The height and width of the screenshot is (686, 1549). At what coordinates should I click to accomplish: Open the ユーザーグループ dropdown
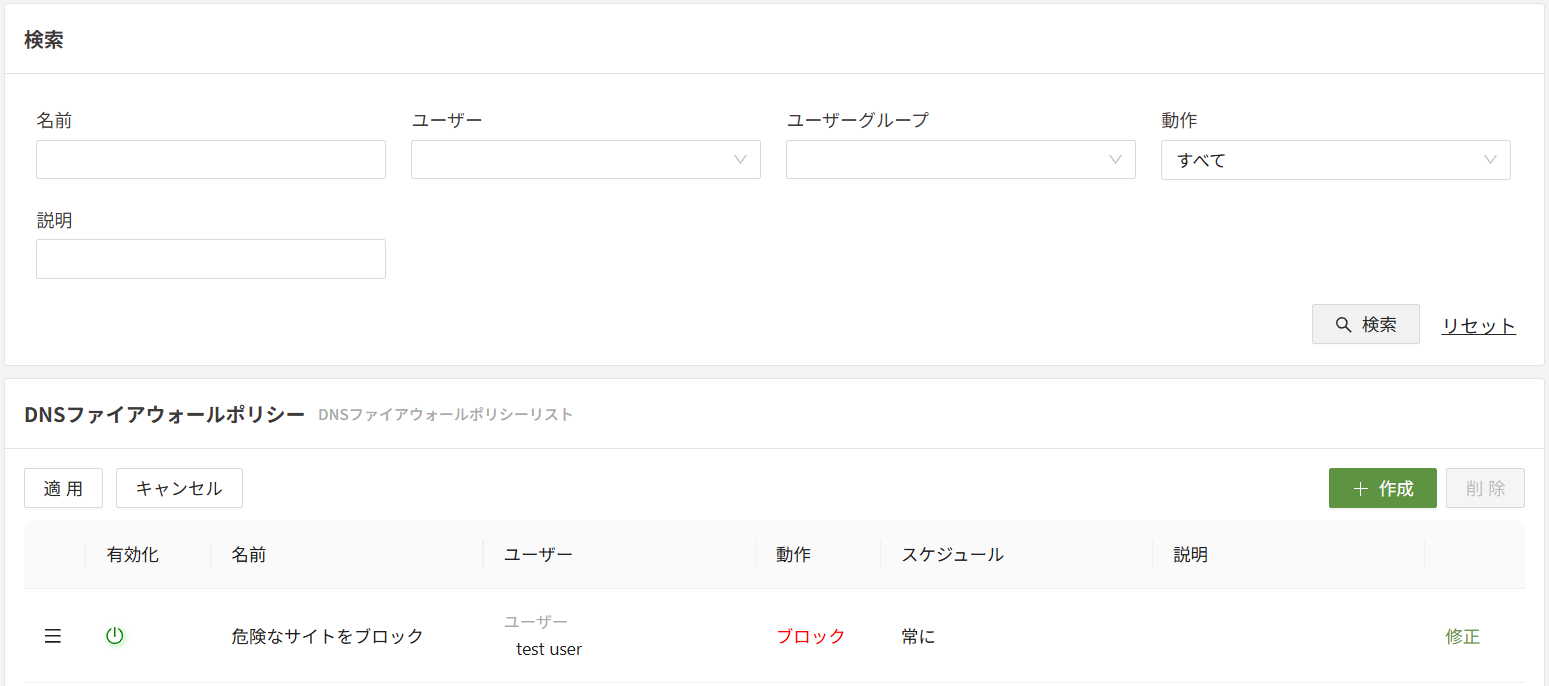click(960, 159)
